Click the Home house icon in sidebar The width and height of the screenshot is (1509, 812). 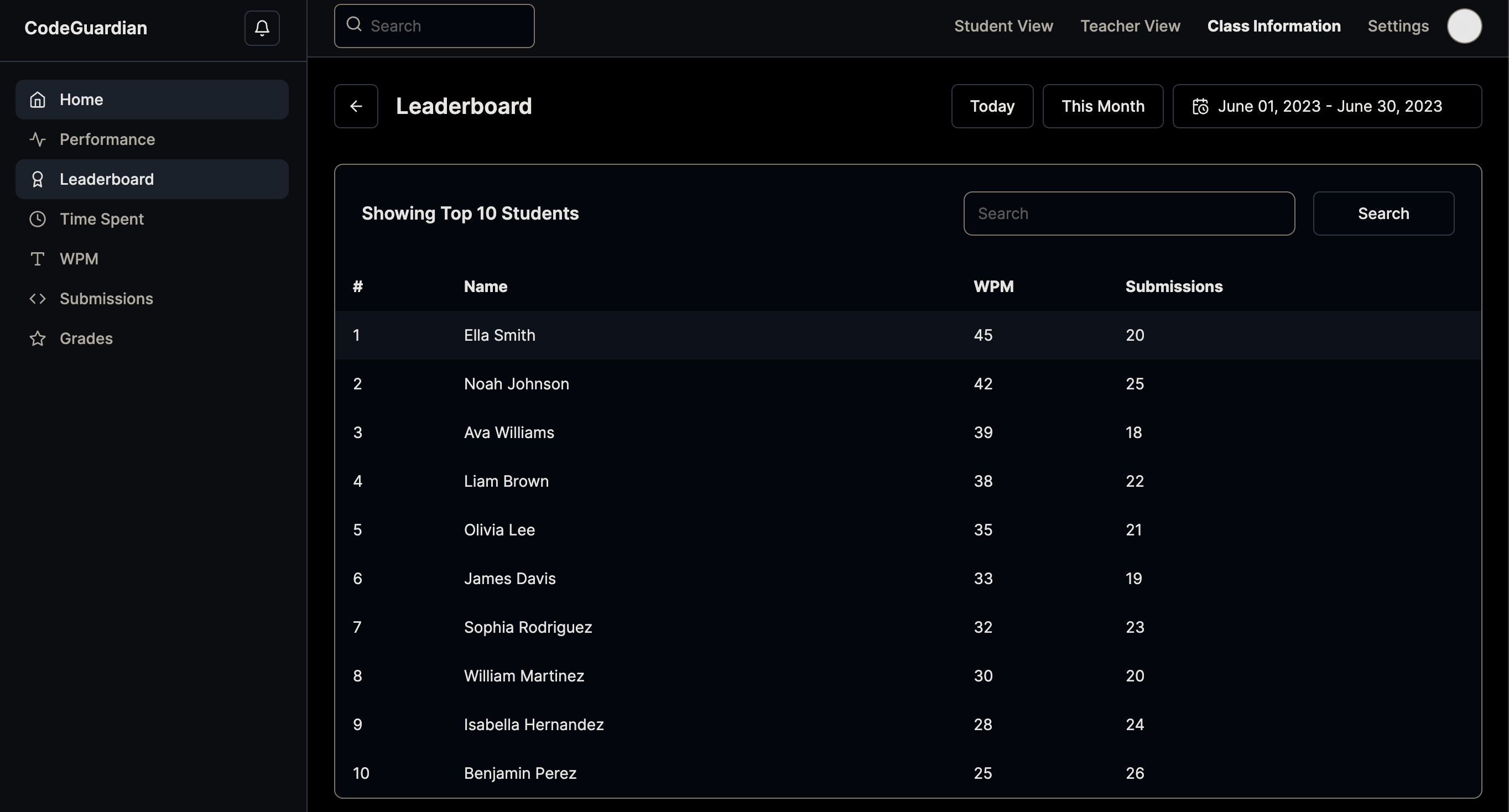pos(38,100)
